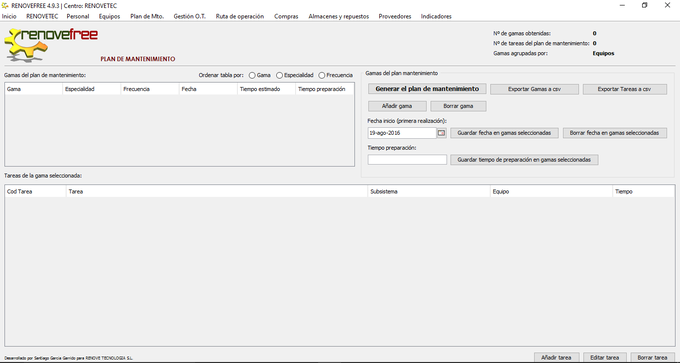Click the Fecha column header
The width and height of the screenshot is (680, 363).
208,89
